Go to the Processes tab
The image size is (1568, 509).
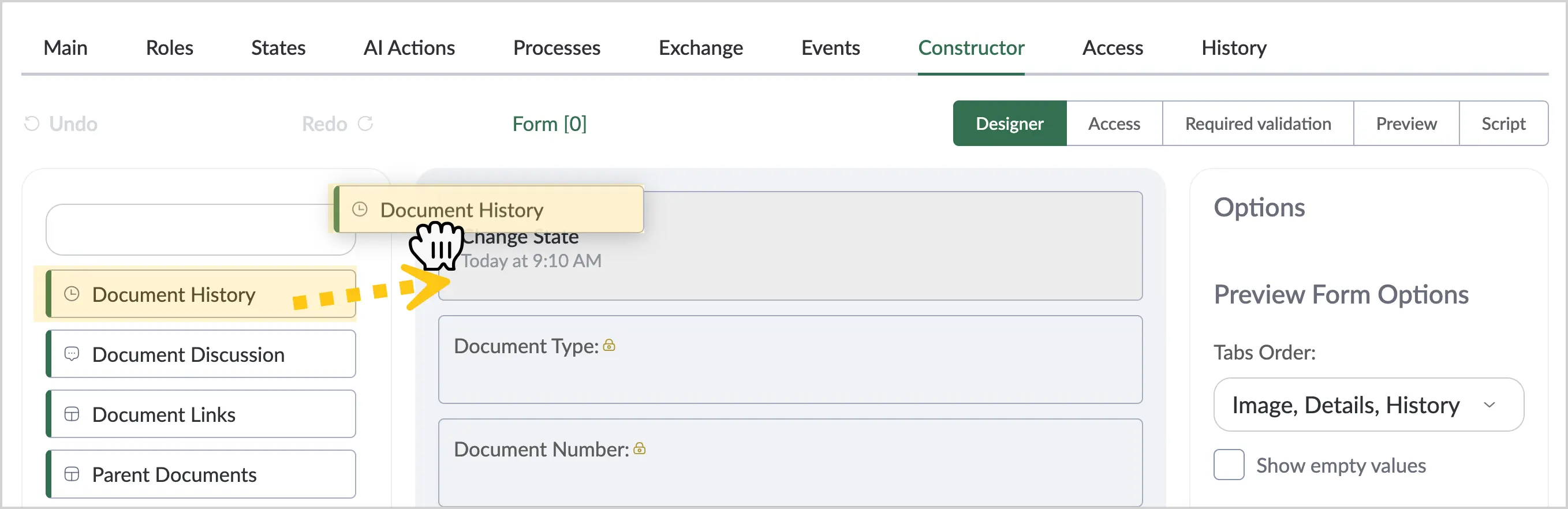(x=557, y=47)
